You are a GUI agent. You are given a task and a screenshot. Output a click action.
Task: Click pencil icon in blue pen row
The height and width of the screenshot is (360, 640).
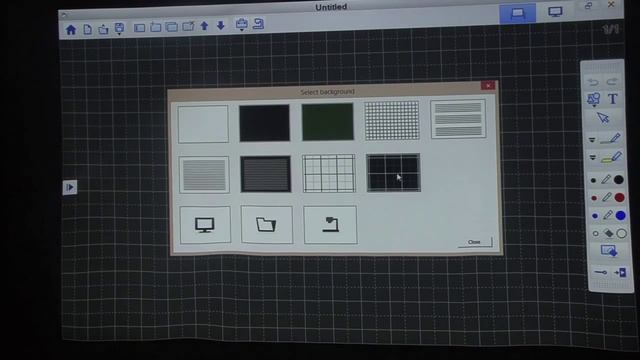608,215
